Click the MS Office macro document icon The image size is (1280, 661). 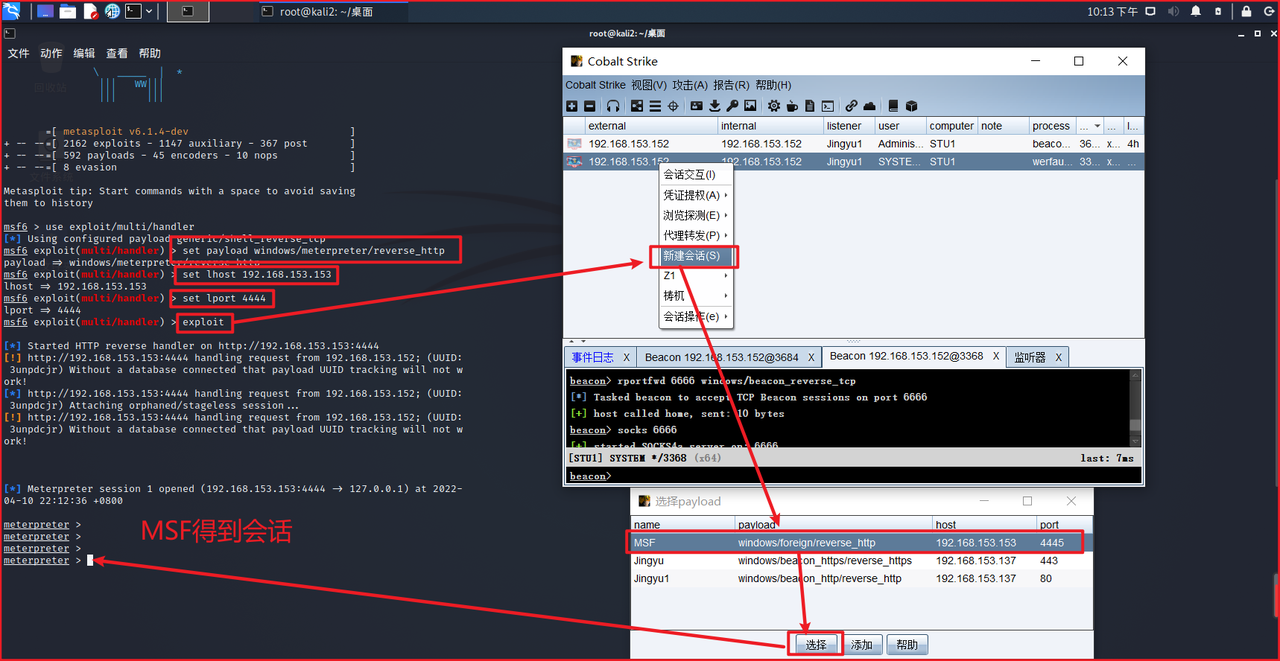[x=810, y=106]
